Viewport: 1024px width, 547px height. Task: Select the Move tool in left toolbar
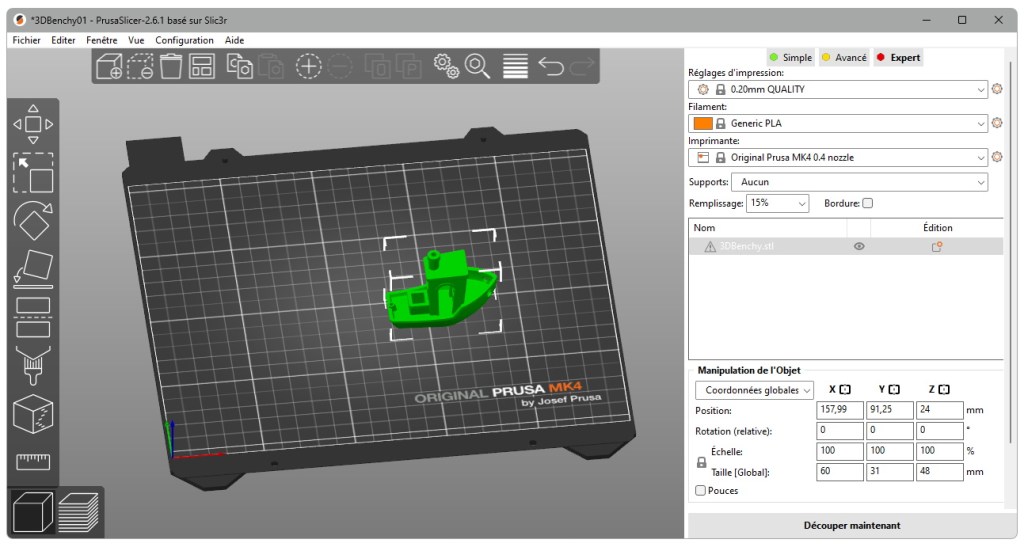pyautogui.click(x=33, y=124)
